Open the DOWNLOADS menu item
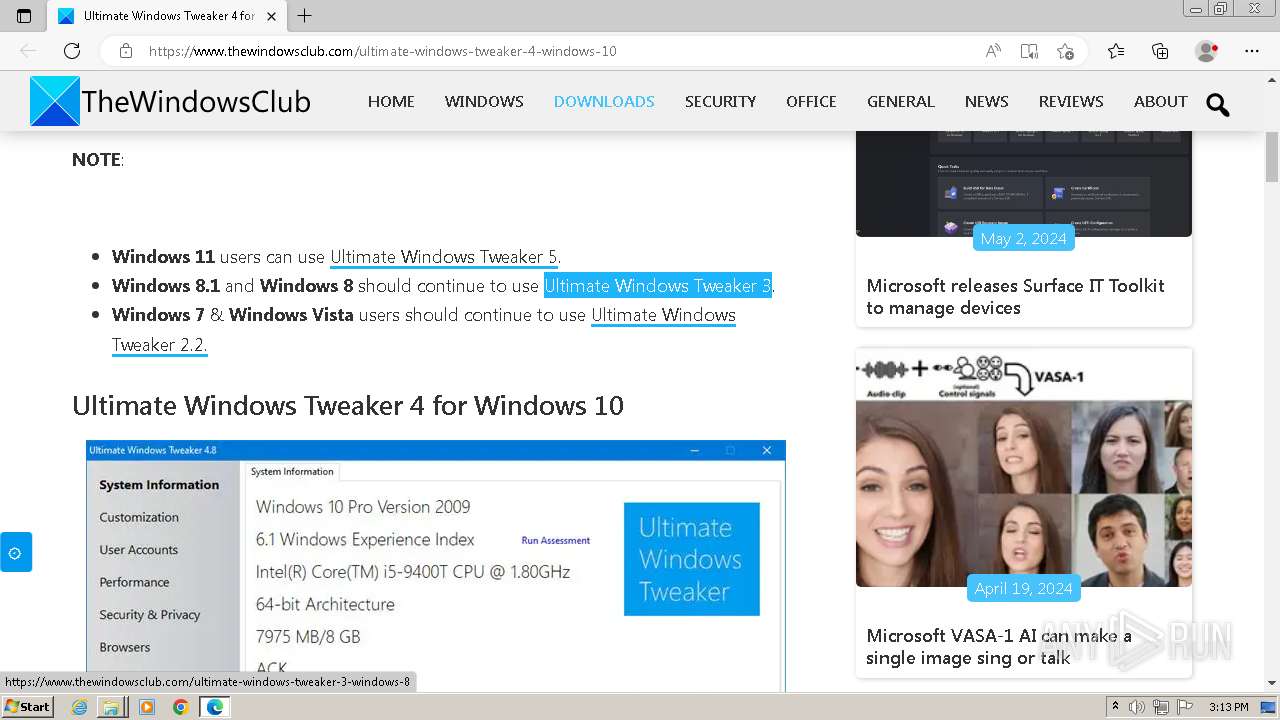Image resolution: width=1280 pixels, height=720 pixels. point(604,101)
